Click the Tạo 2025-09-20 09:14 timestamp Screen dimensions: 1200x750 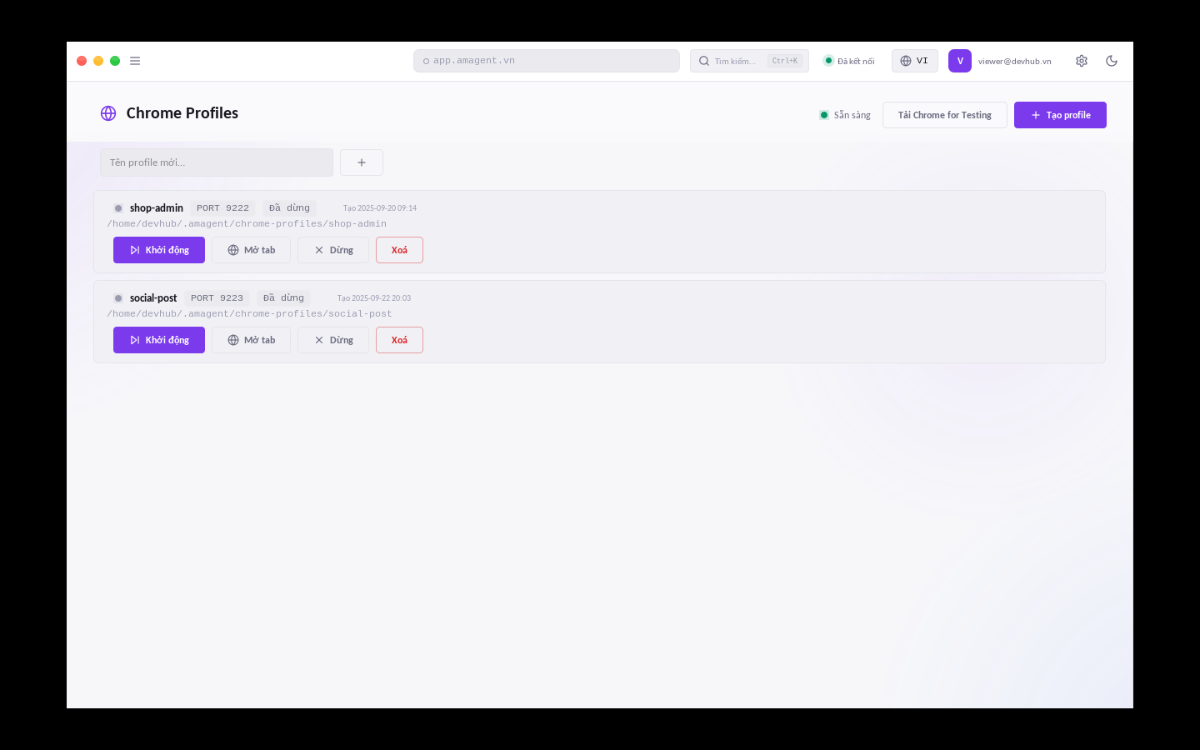pos(380,208)
